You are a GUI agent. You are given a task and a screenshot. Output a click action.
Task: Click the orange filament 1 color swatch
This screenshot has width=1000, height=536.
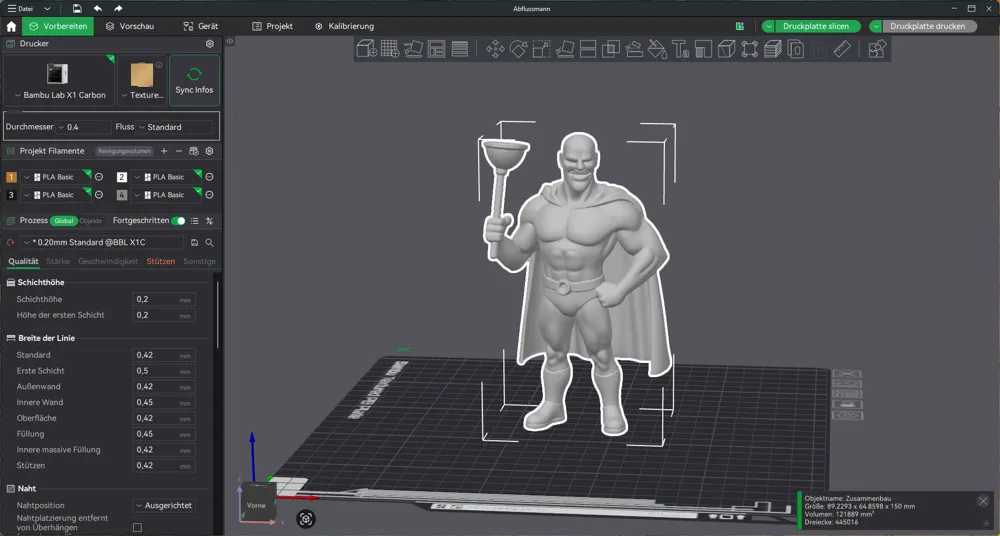click(x=11, y=177)
